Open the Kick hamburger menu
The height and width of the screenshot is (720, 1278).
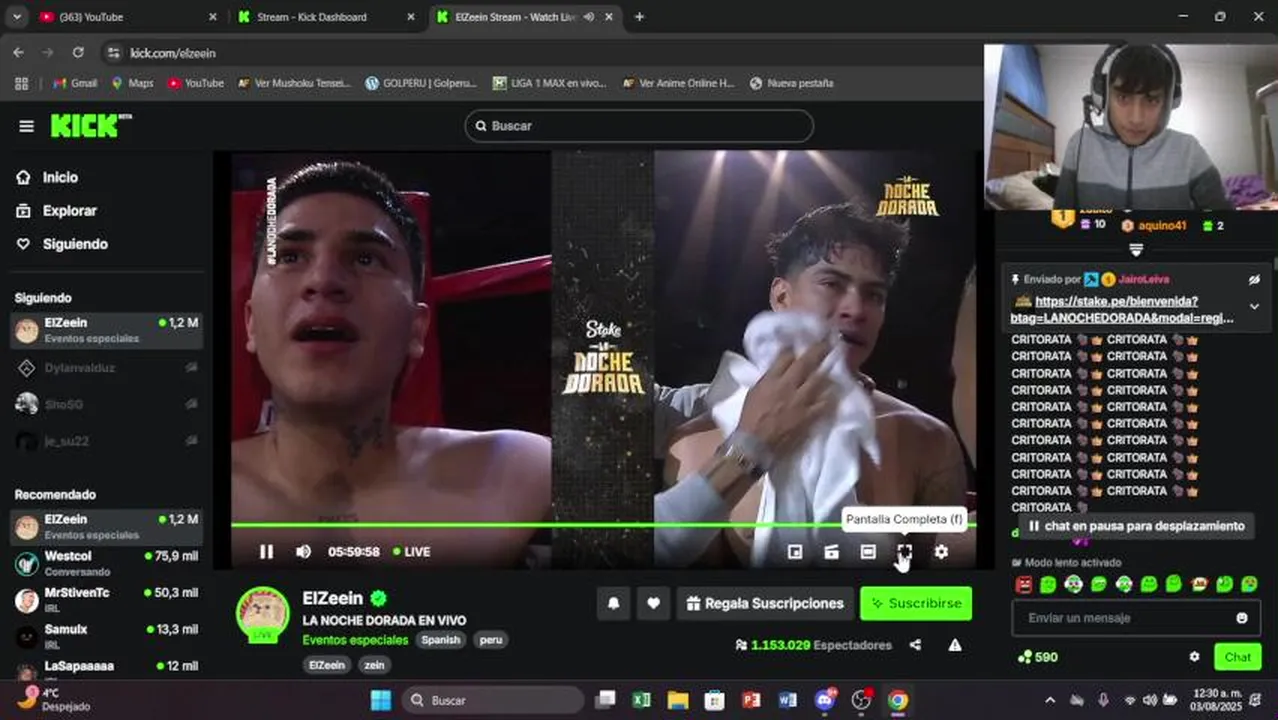26,126
